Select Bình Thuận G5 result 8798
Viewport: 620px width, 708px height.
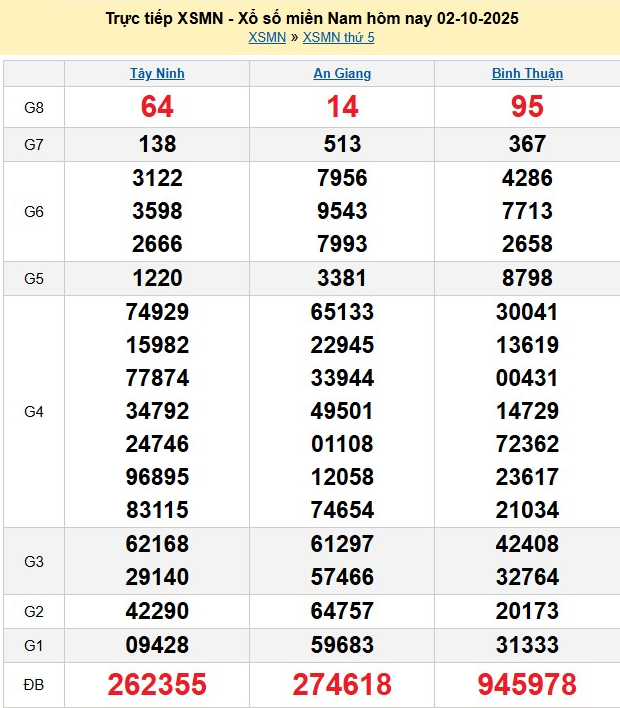pos(527,278)
